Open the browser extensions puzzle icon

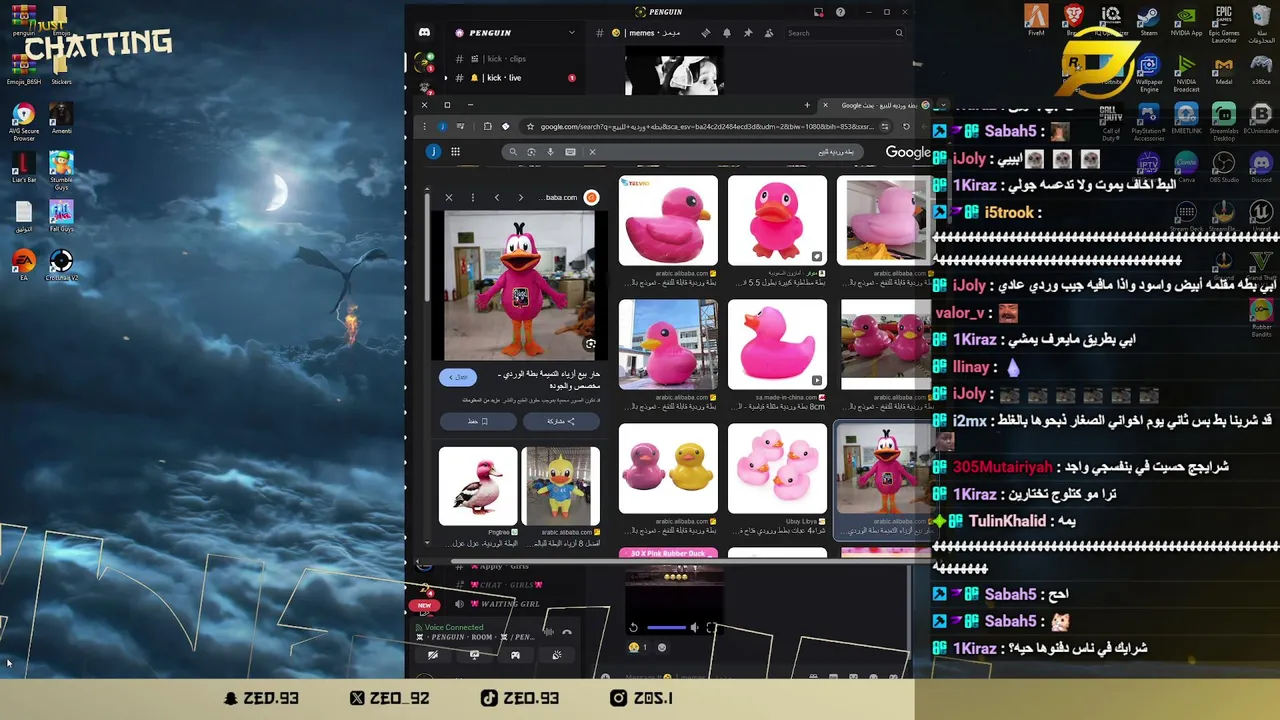pyautogui.click(x=487, y=127)
